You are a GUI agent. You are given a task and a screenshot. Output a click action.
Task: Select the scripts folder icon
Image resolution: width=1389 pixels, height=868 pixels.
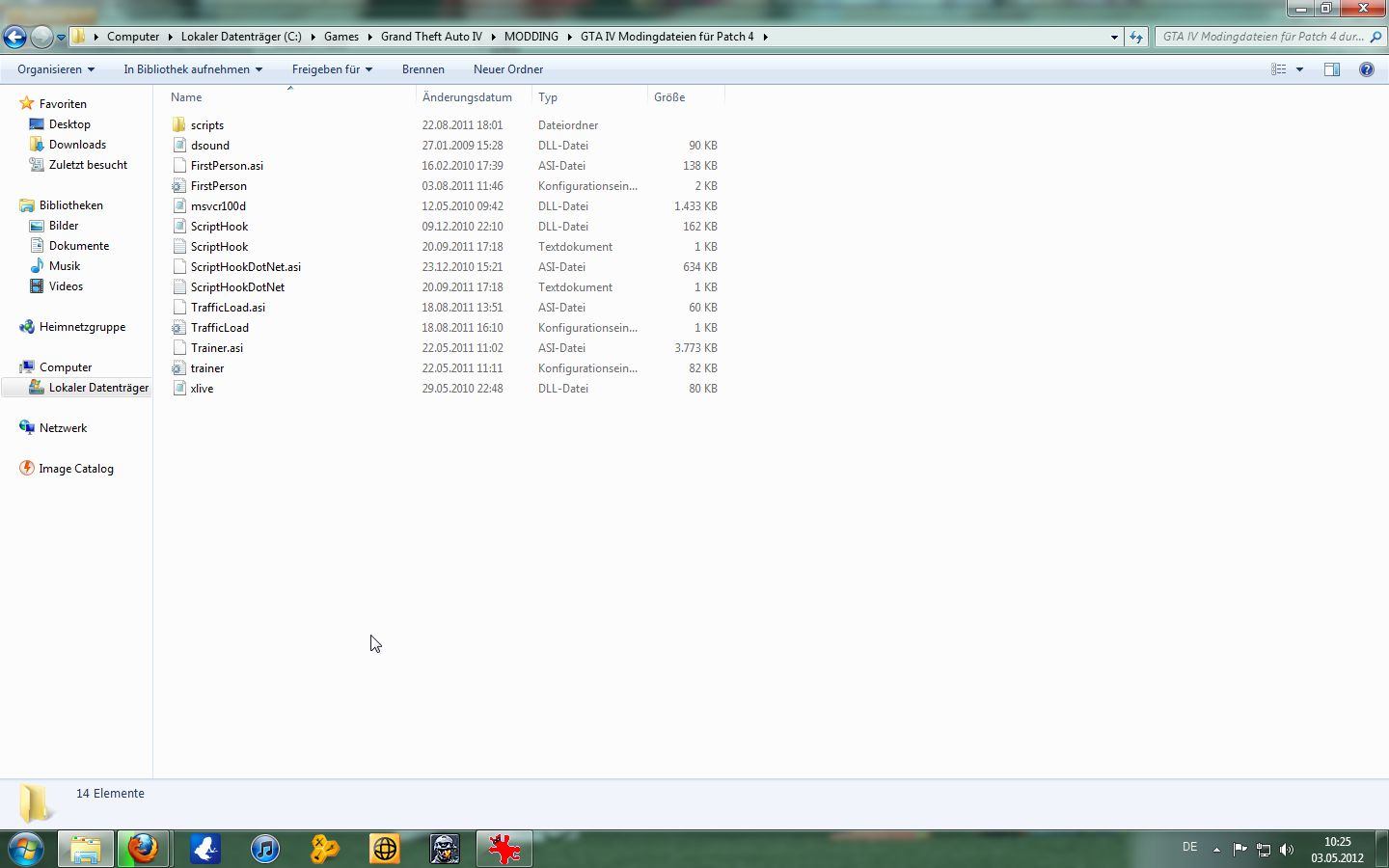point(178,125)
